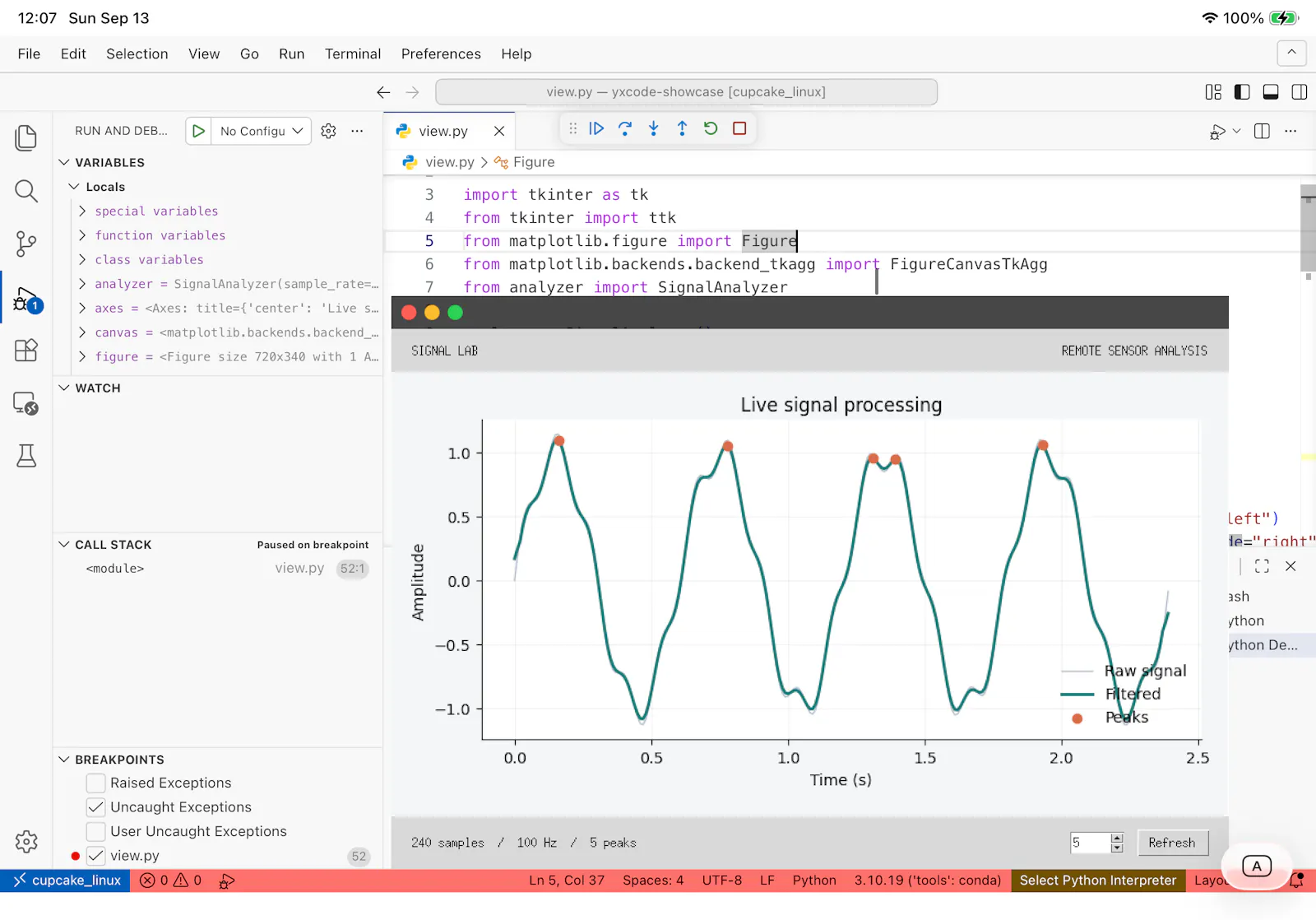Click the peaks count spinbox field
Screen dimensions: 1316x920
(1089, 843)
